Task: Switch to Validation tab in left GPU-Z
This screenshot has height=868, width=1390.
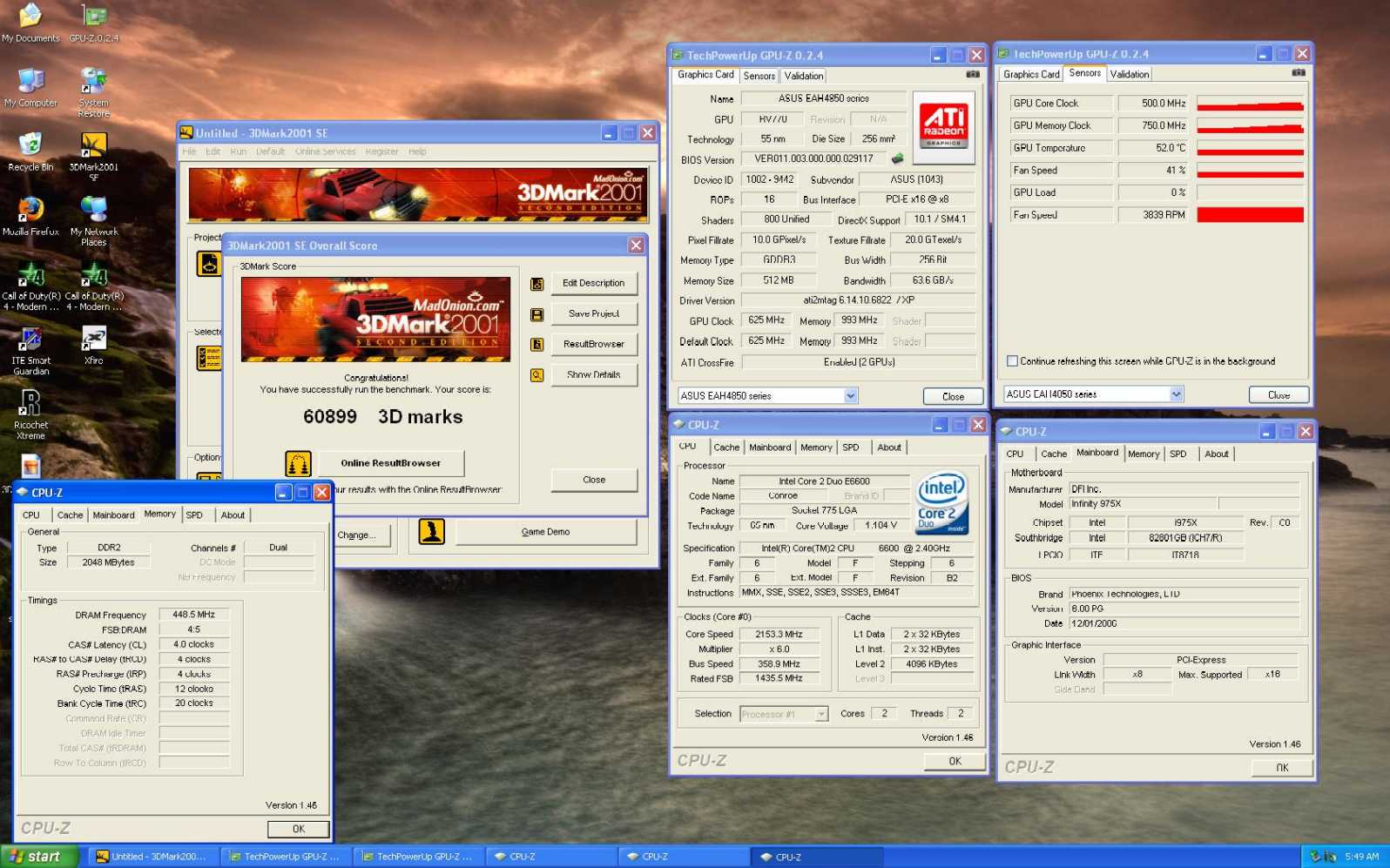Action: (x=803, y=76)
